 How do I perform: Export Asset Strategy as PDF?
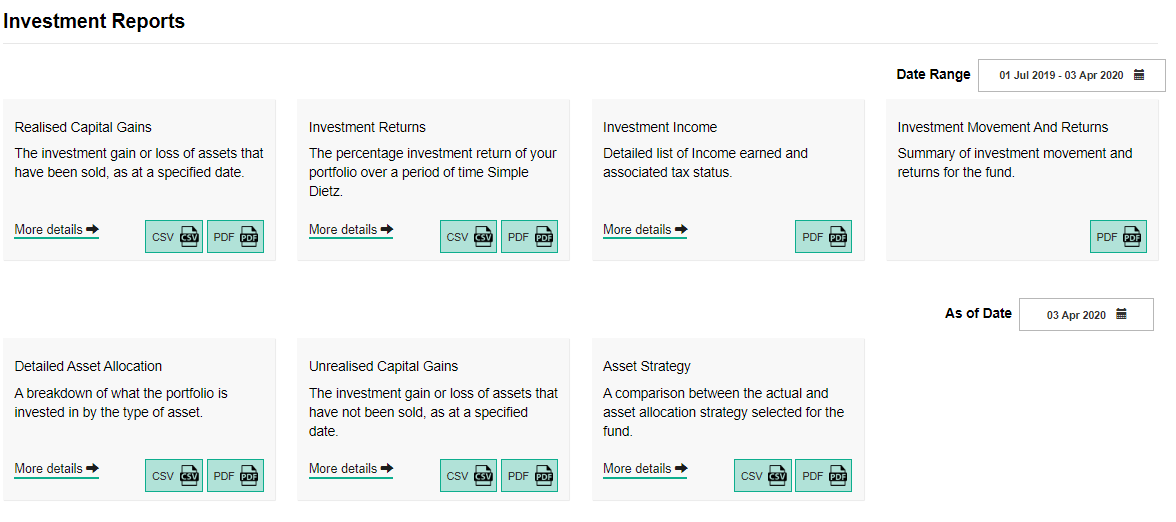[824, 476]
